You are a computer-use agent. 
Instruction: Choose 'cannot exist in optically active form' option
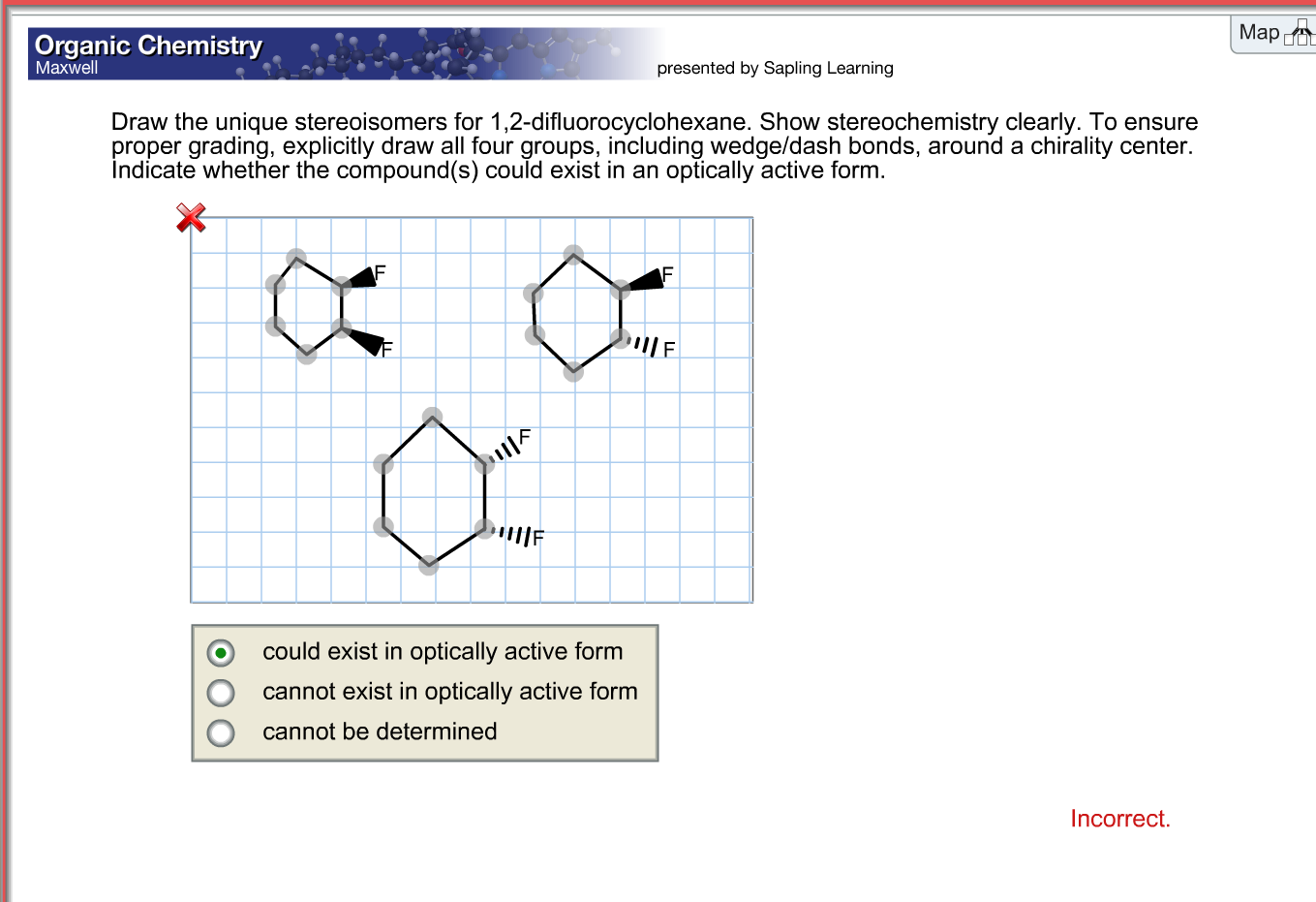pyautogui.click(x=221, y=693)
